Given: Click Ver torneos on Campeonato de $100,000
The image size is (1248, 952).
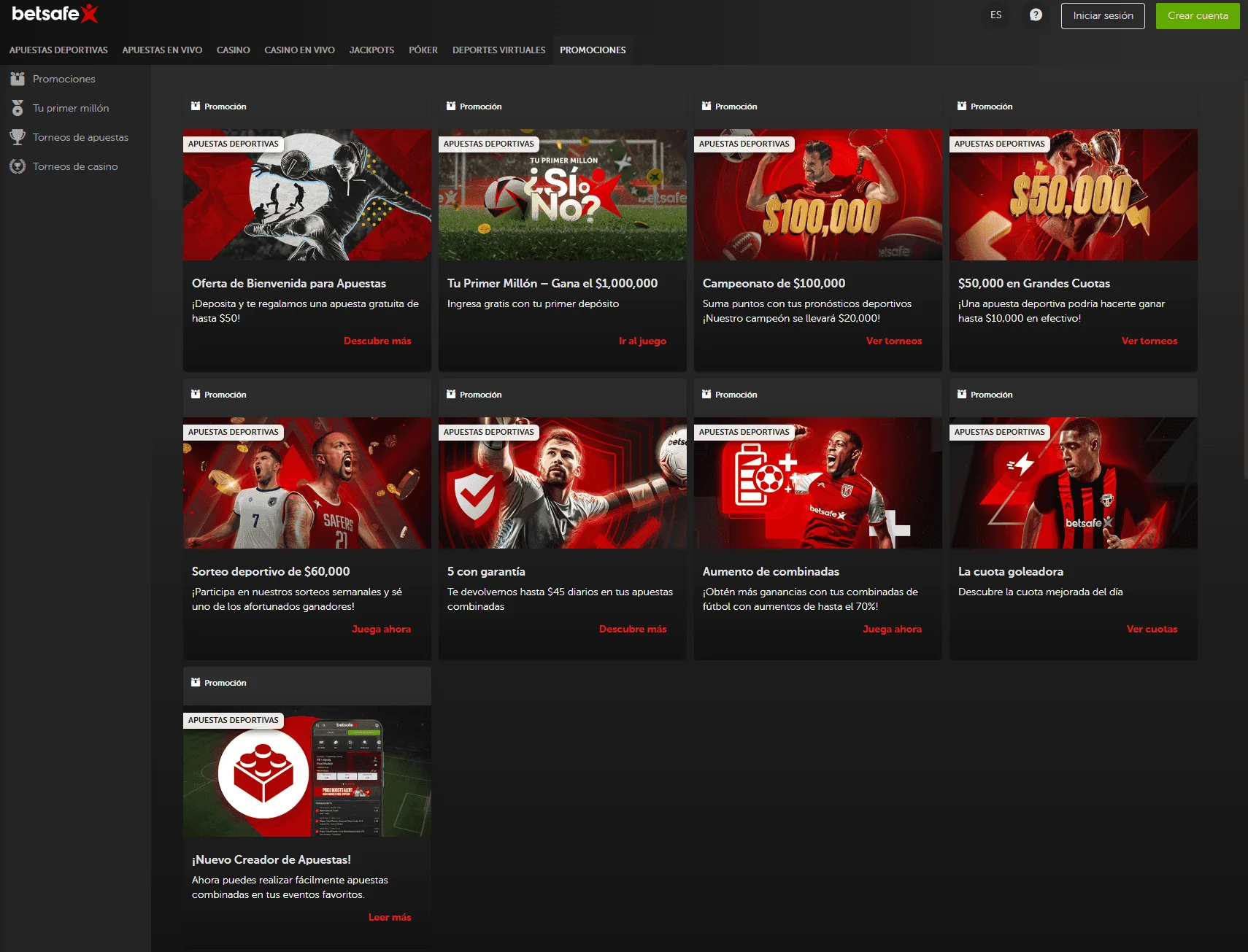Looking at the screenshot, I should point(894,341).
